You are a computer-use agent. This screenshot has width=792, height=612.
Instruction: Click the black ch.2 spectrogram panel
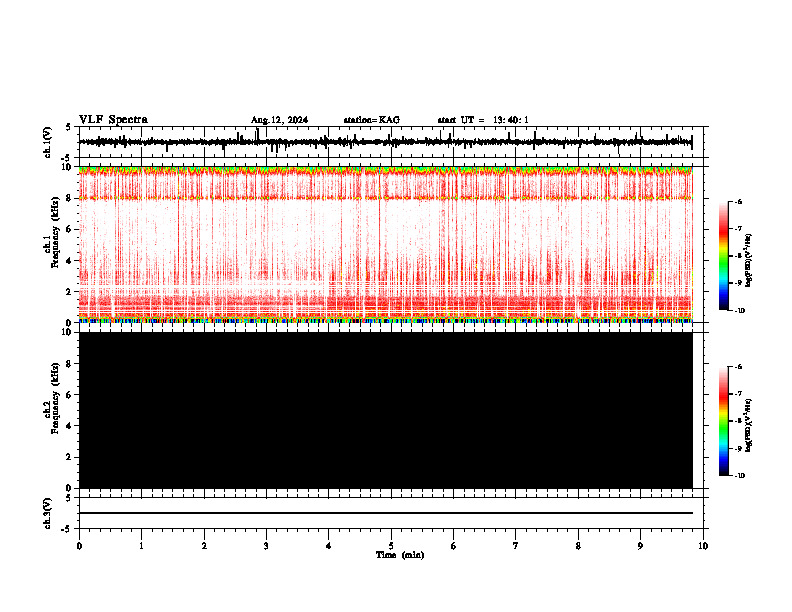385,410
